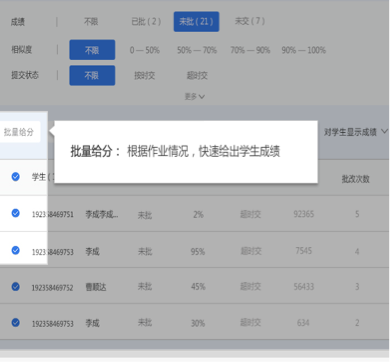Open the 对学生显示成绩 dropdown
This screenshot has height=362, width=390.
(x=356, y=132)
